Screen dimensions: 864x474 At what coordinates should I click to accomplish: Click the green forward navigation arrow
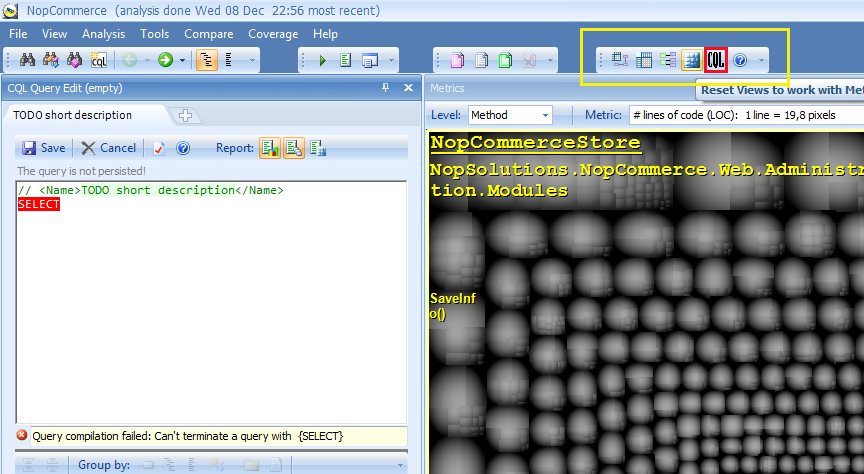click(x=165, y=60)
